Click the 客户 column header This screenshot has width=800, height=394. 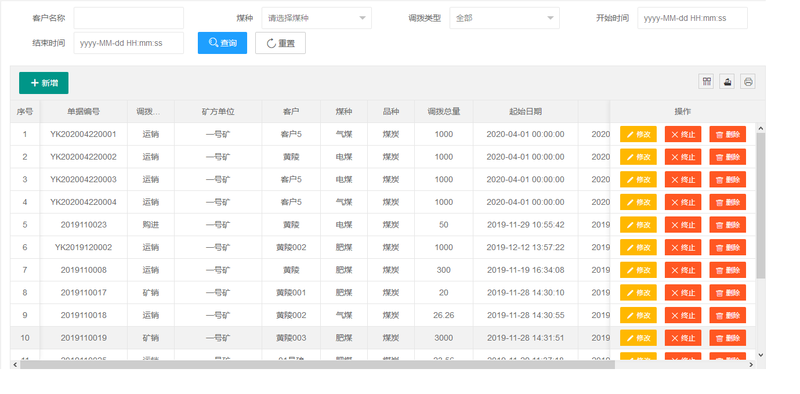(291, 111)
